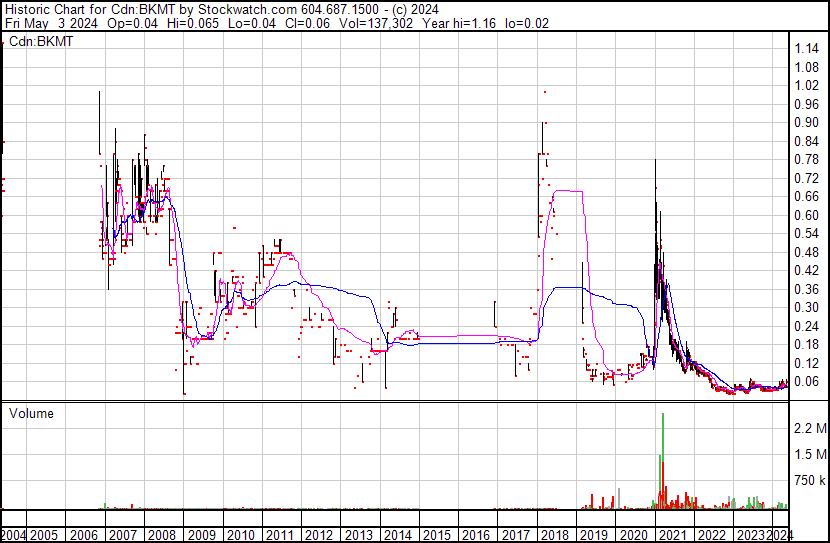Image resolution: width=830 pixels, height=543 pixels.
Task: Select the 2008 year on the time axis
Action: click(162, 535)
